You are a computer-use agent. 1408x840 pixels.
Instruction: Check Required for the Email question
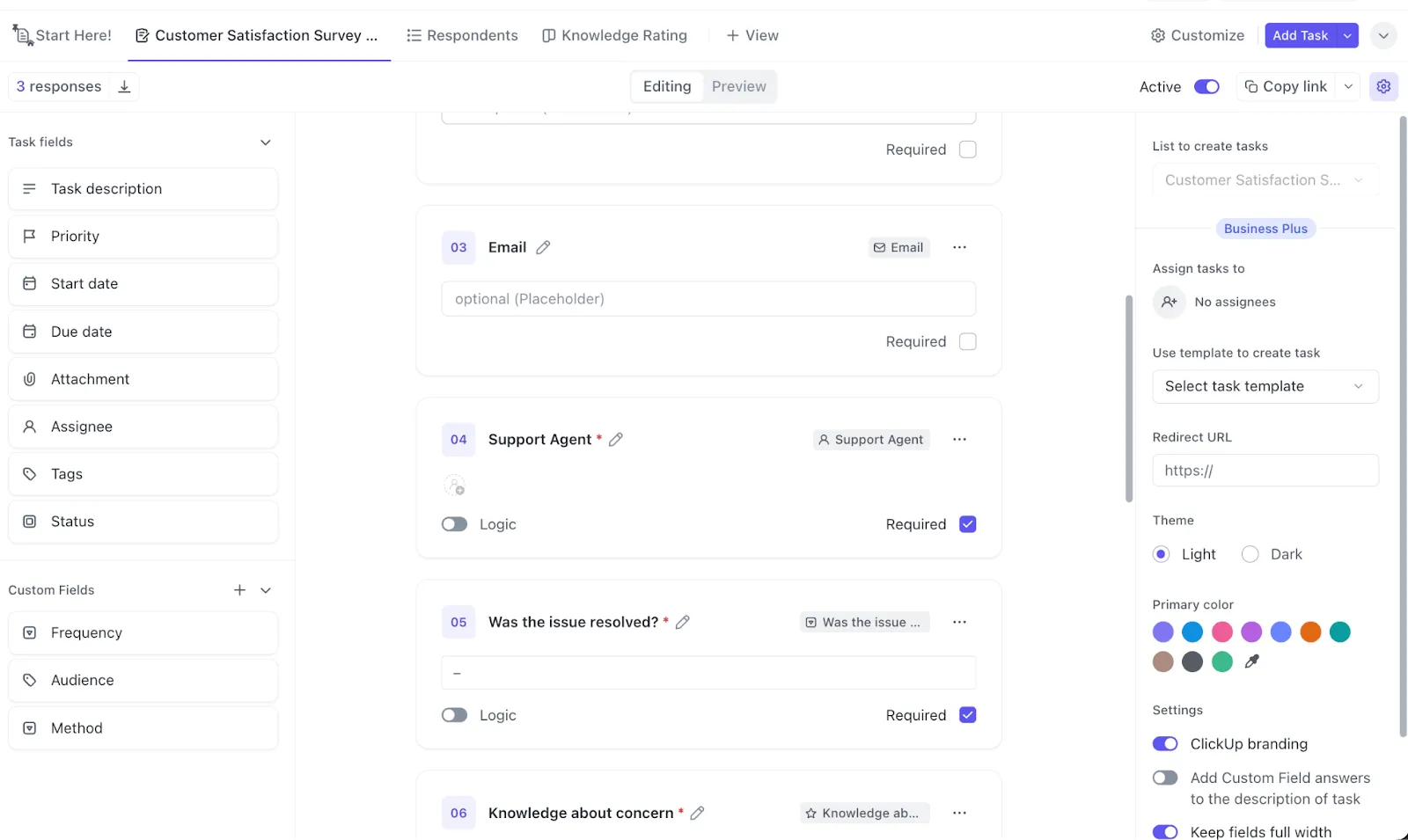tap(967, 341)
